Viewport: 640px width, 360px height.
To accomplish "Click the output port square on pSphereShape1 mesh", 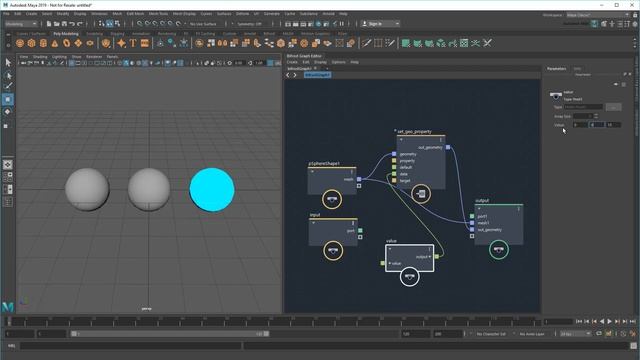I will click(x=359, y=179).
